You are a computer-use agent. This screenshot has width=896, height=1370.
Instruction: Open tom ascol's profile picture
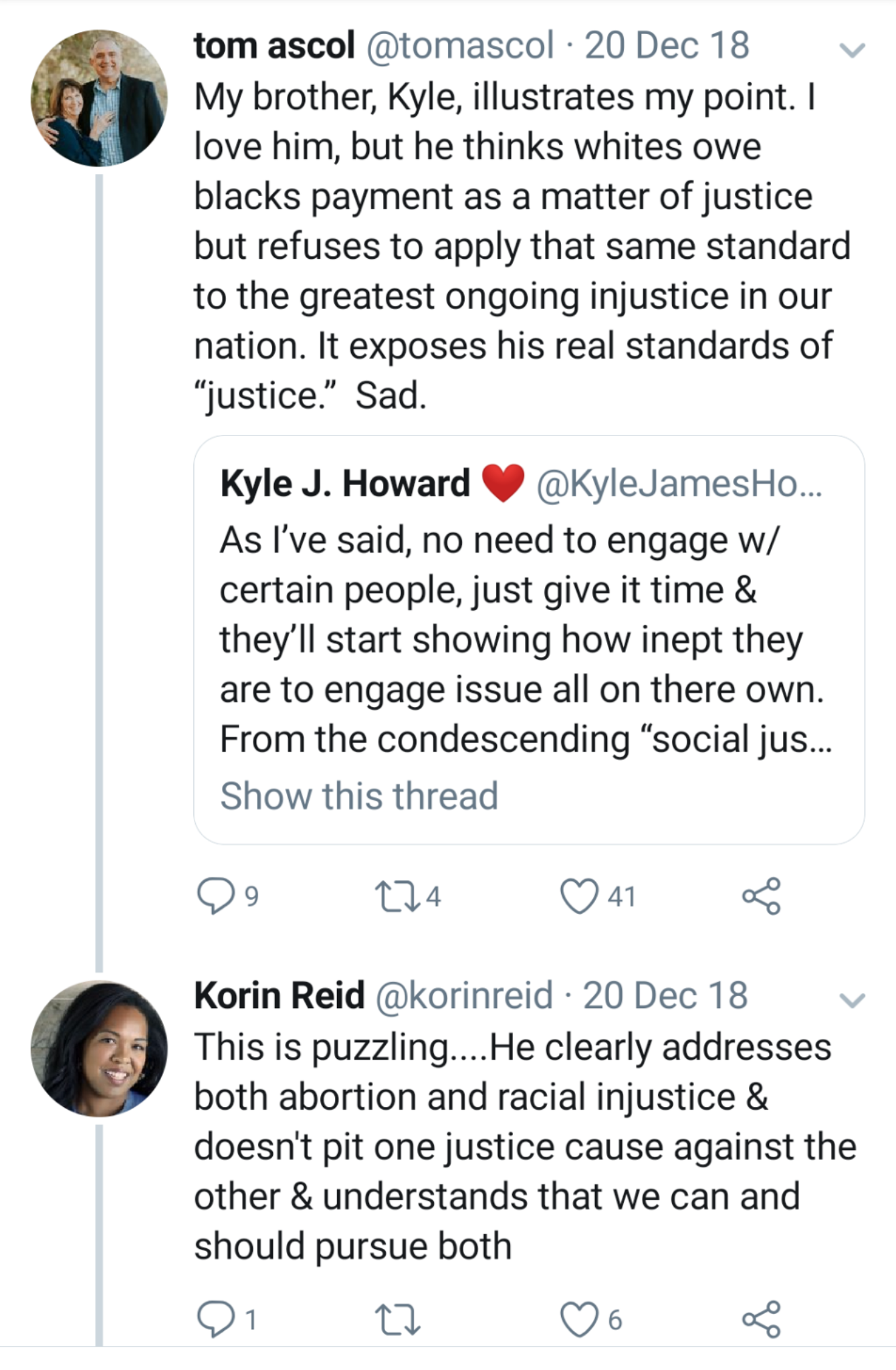[x=99, y=98]
